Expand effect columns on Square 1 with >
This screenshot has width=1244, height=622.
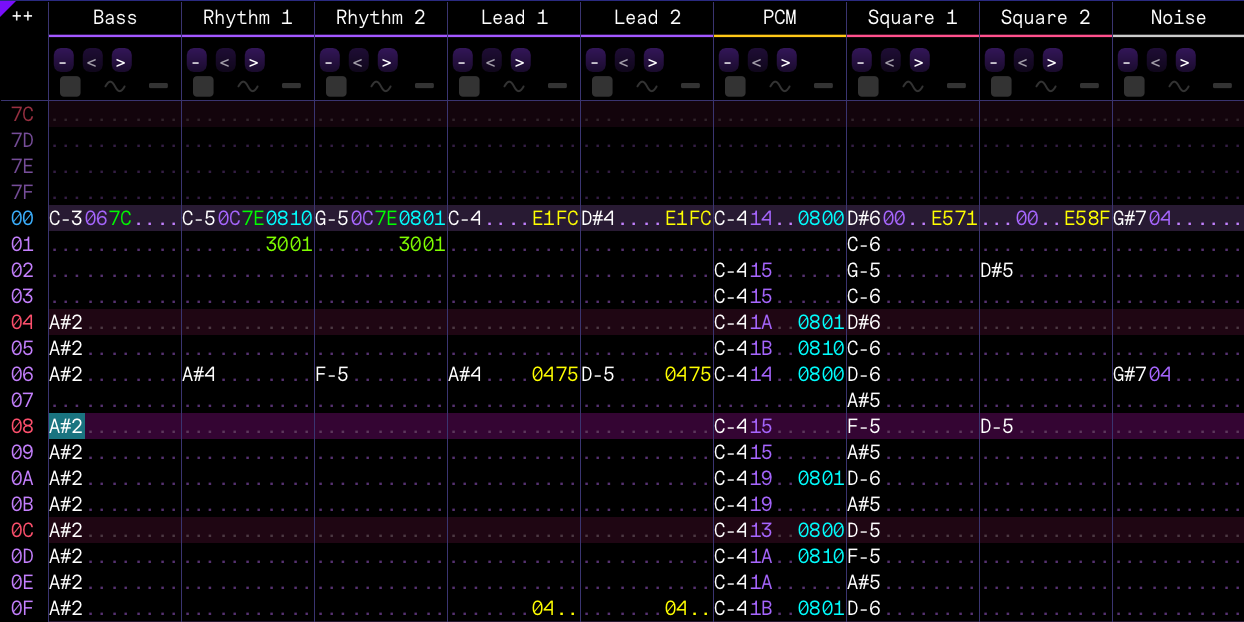919,61
